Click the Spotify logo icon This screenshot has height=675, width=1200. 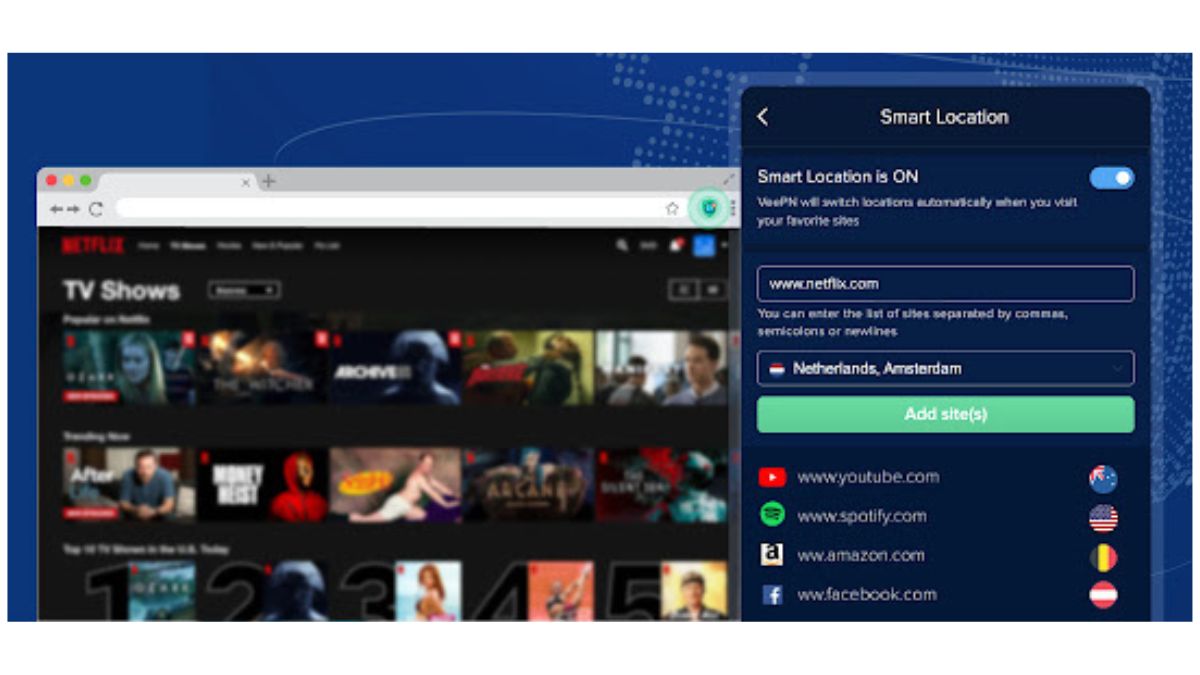point(772,516)
